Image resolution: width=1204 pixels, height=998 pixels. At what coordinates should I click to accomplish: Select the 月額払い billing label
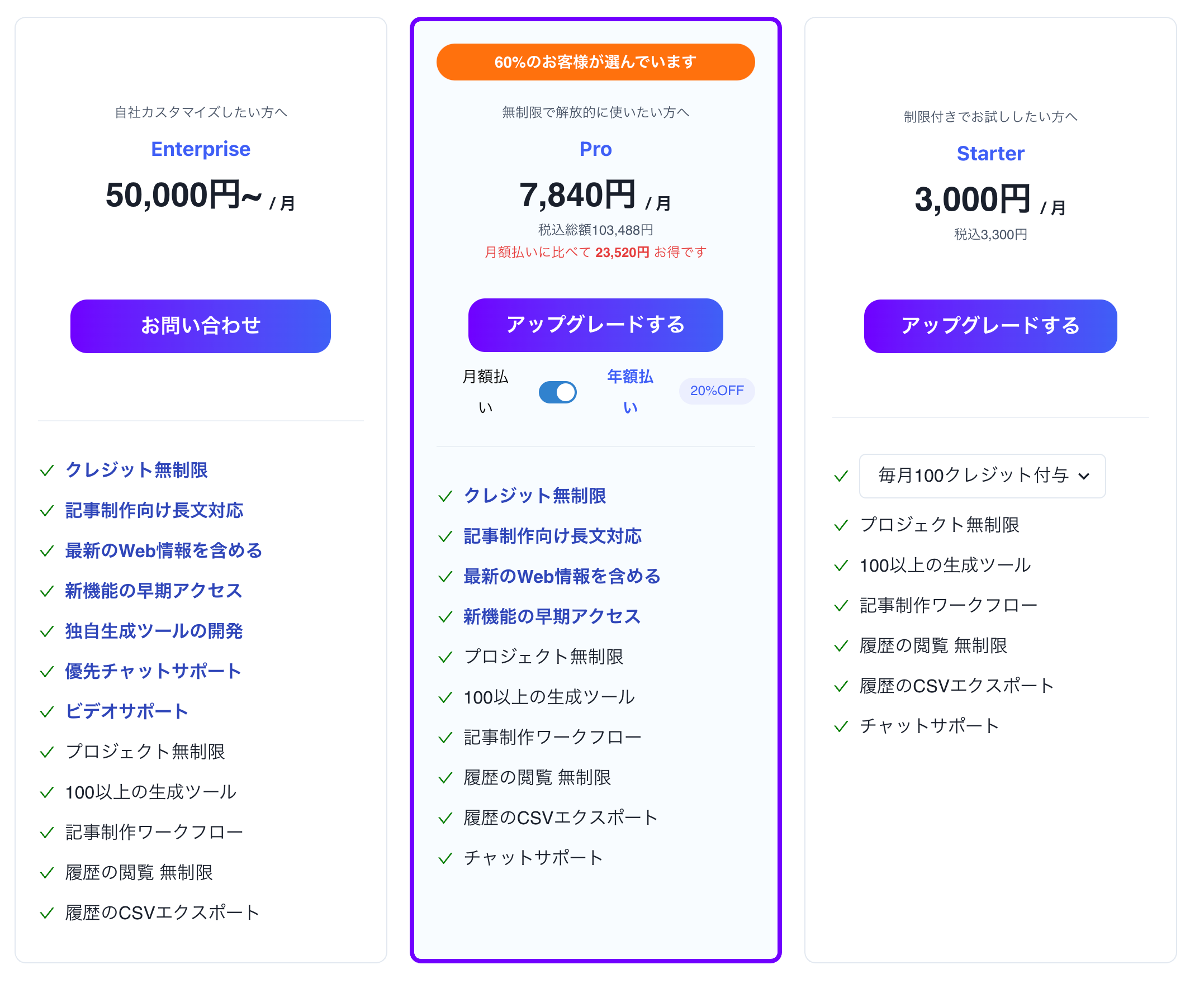point(485,392)
